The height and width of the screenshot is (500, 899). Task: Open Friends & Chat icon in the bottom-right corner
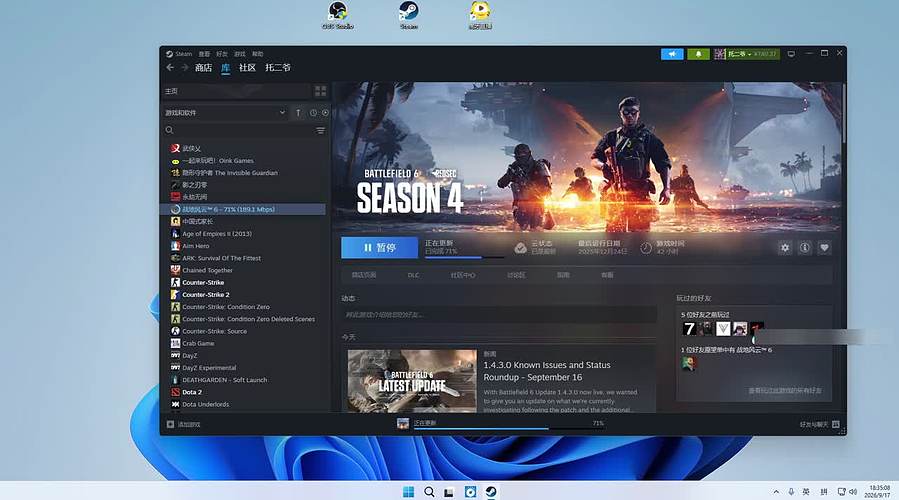835,424
